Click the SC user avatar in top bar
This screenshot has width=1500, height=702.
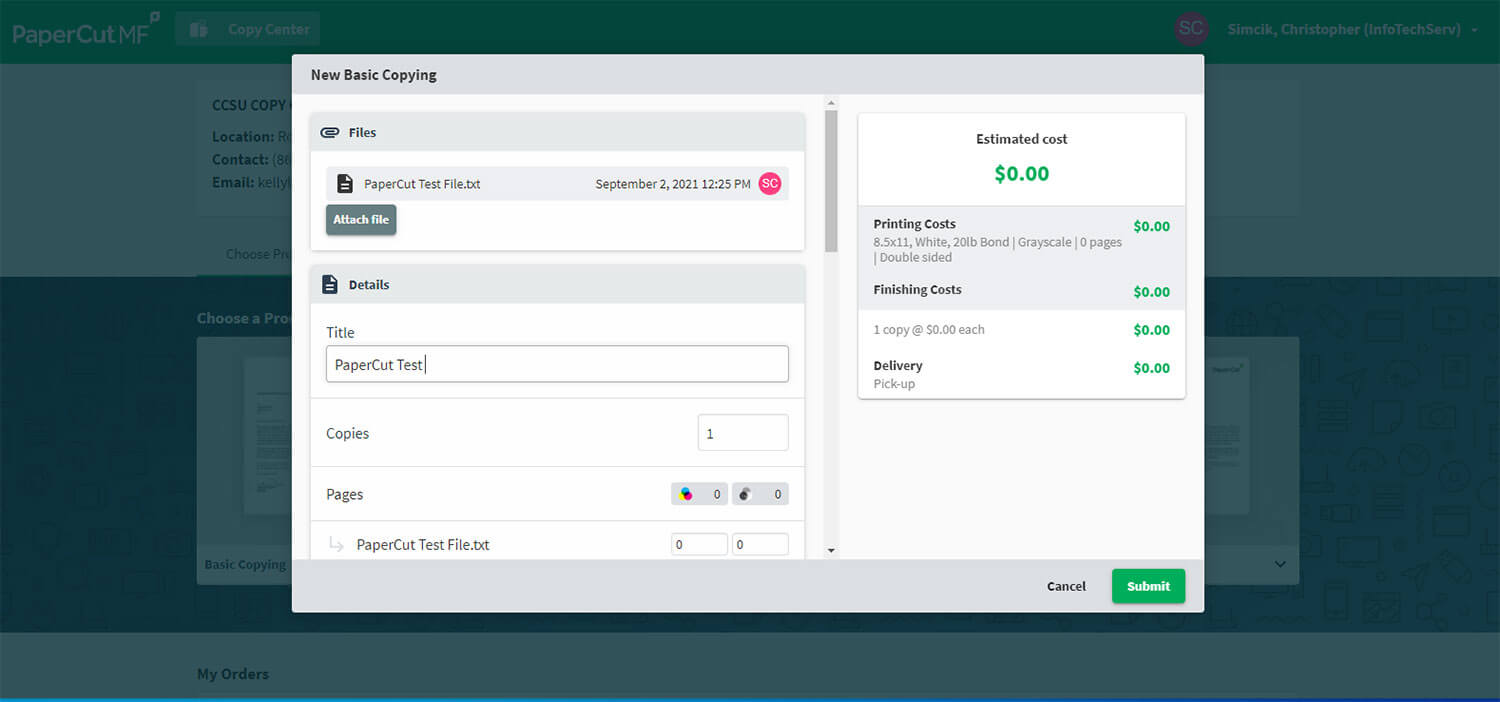1191,29
